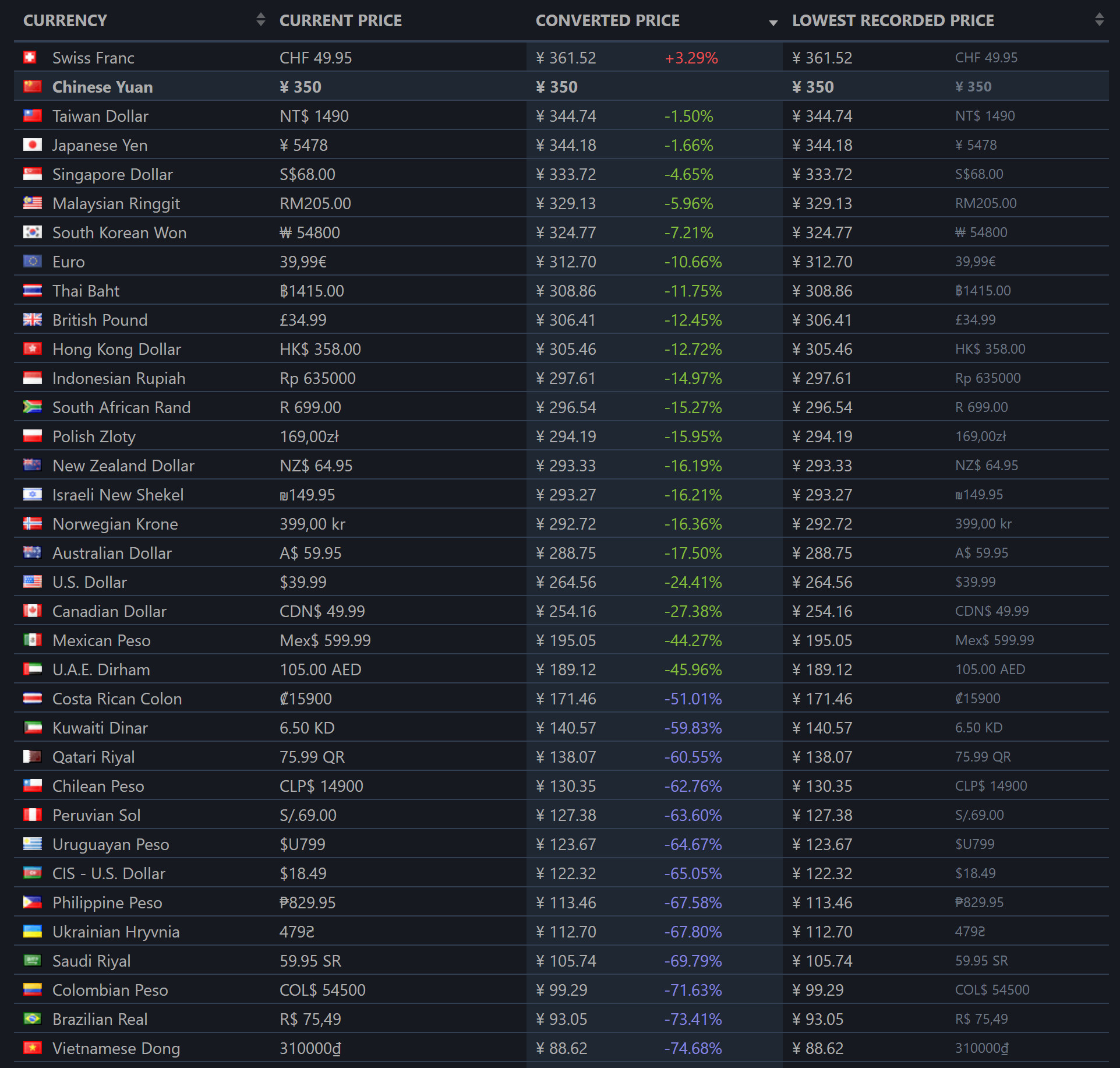Click the HK$ 358.00 lowest recorded price
Viewport: 1120px width, 1068px height.
pyautogui.click(x=990, y=349)
